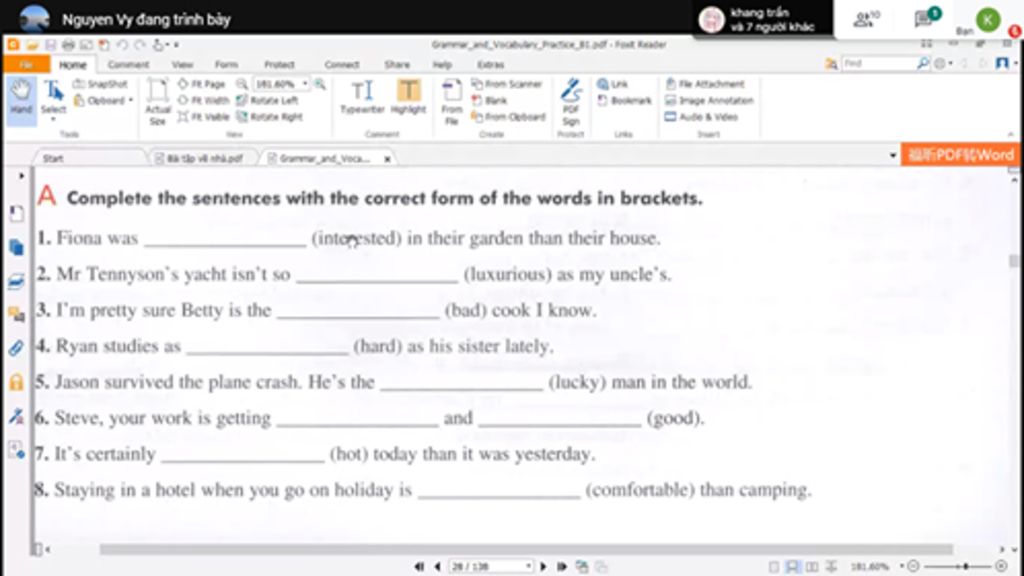Open the View ribbon tab
This screenshot has height=576, width=1024.
(182, 65)
